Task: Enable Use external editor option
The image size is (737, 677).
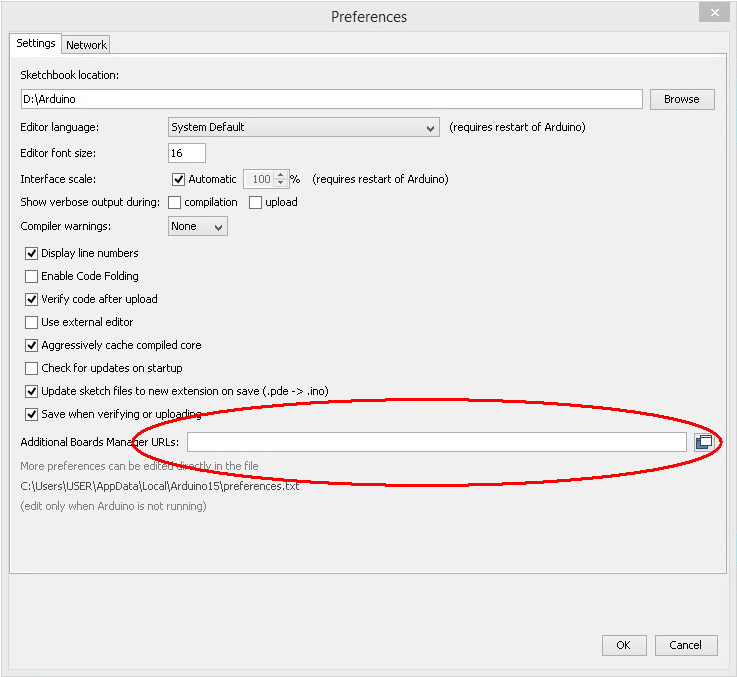Action: tap(32, 323)
